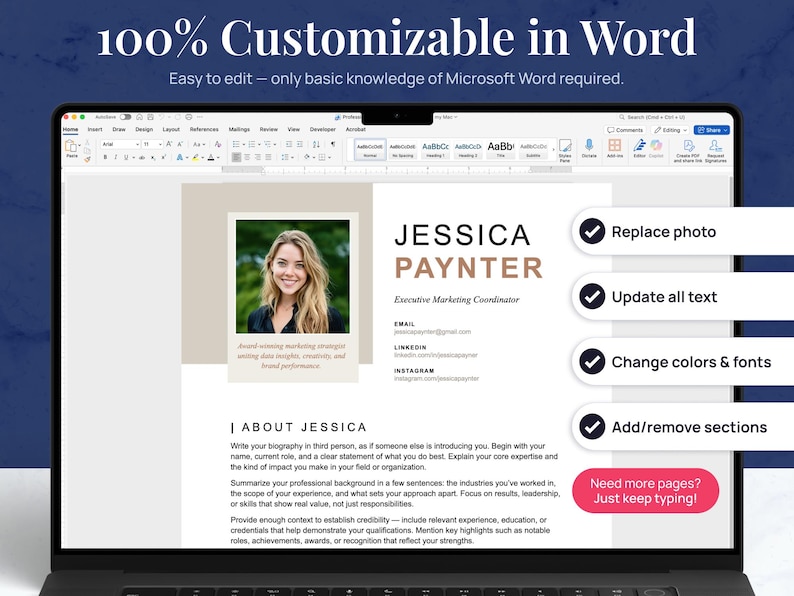Select the View tab
The height and width of the screenshot is (596, 794).
pos(294,130)
